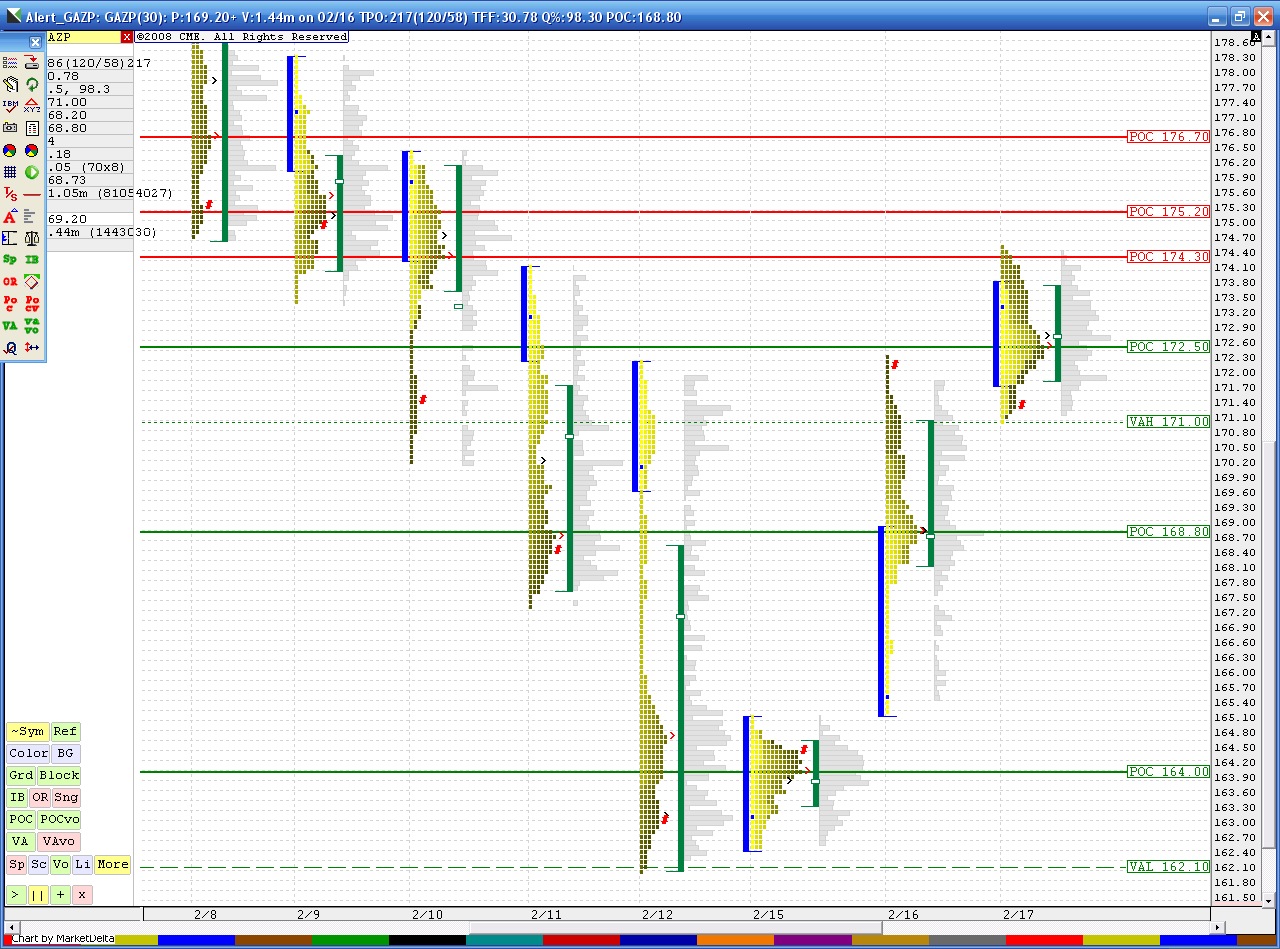The width and height of the screenshot is (1280, 949).
Task: Click the green VA icon in floating palette
Action: pos(10,325)
